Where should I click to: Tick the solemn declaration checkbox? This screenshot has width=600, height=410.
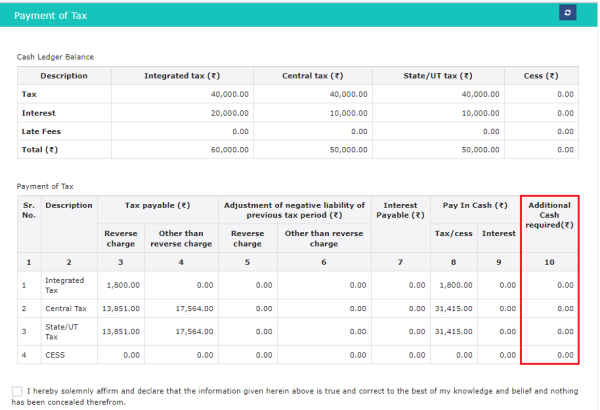pyautogui.click(x=18, y=390)
